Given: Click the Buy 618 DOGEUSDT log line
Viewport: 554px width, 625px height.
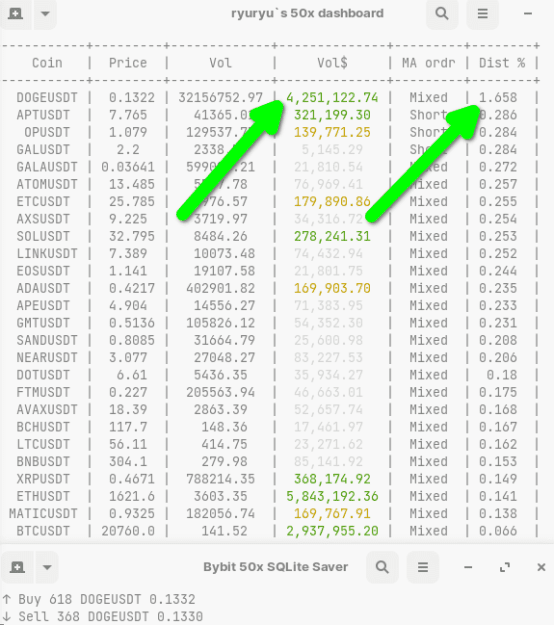Looking at the screenshot, I should click(99, 599).
